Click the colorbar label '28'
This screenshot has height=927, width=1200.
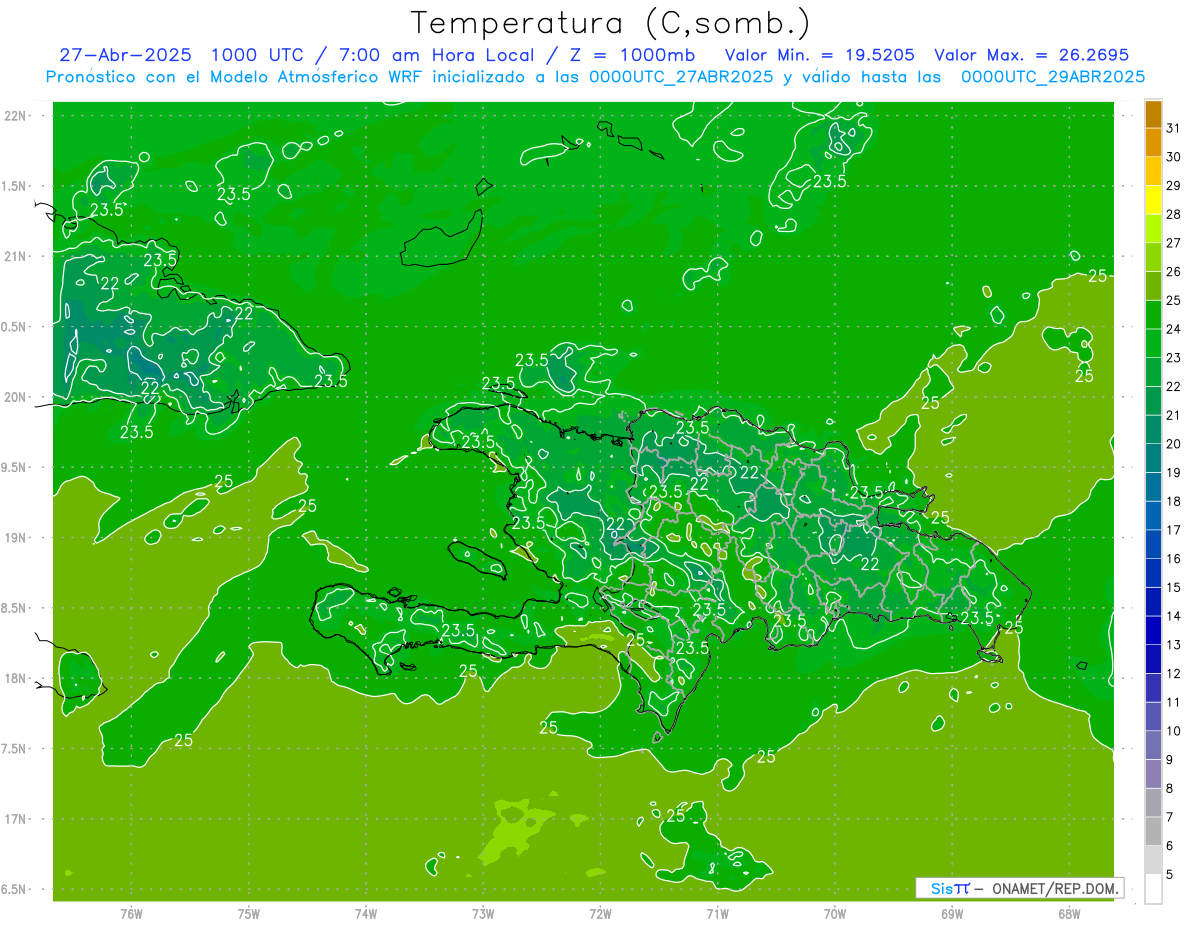1174,214
